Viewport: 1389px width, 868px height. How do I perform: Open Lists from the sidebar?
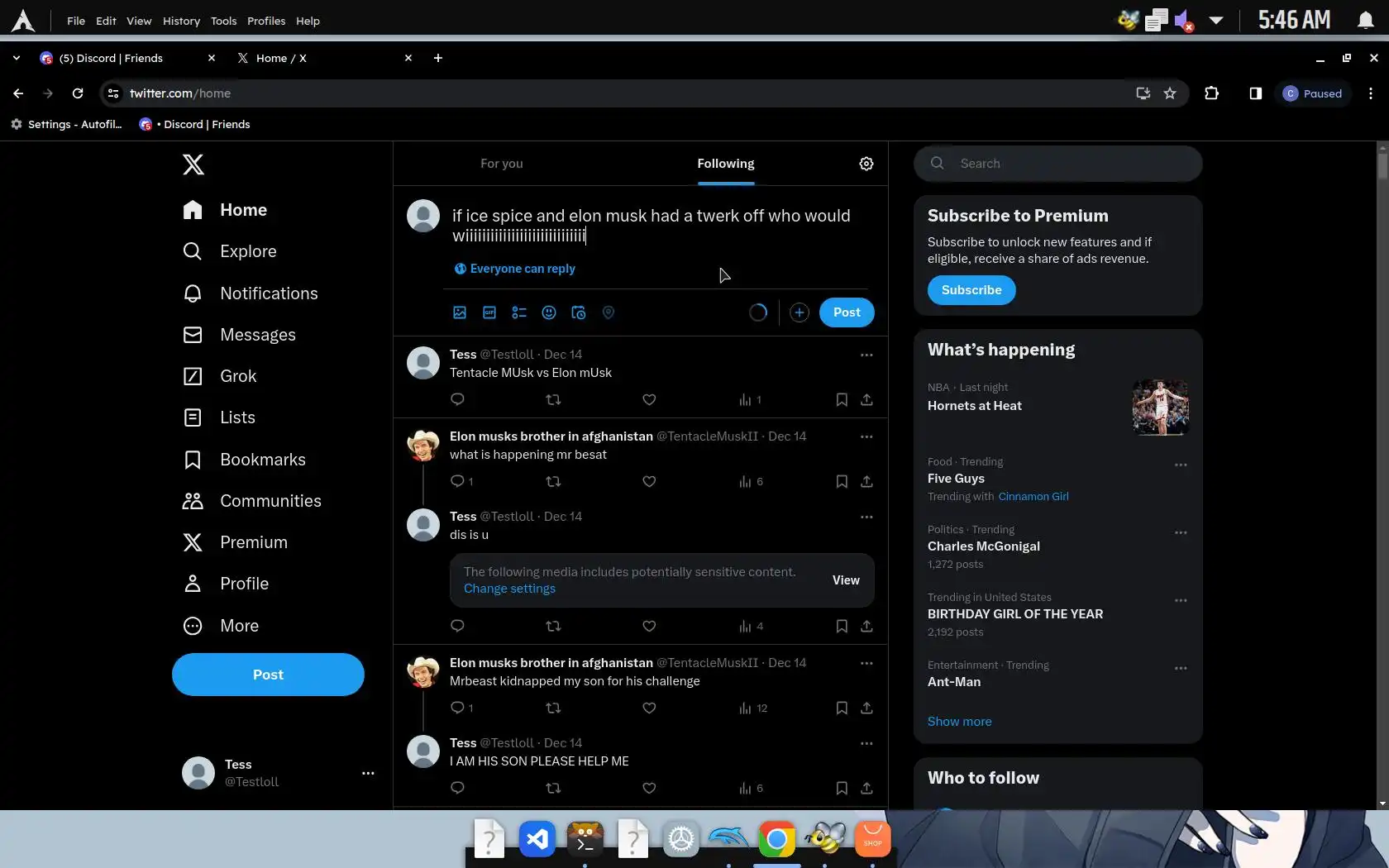(219, 417)
